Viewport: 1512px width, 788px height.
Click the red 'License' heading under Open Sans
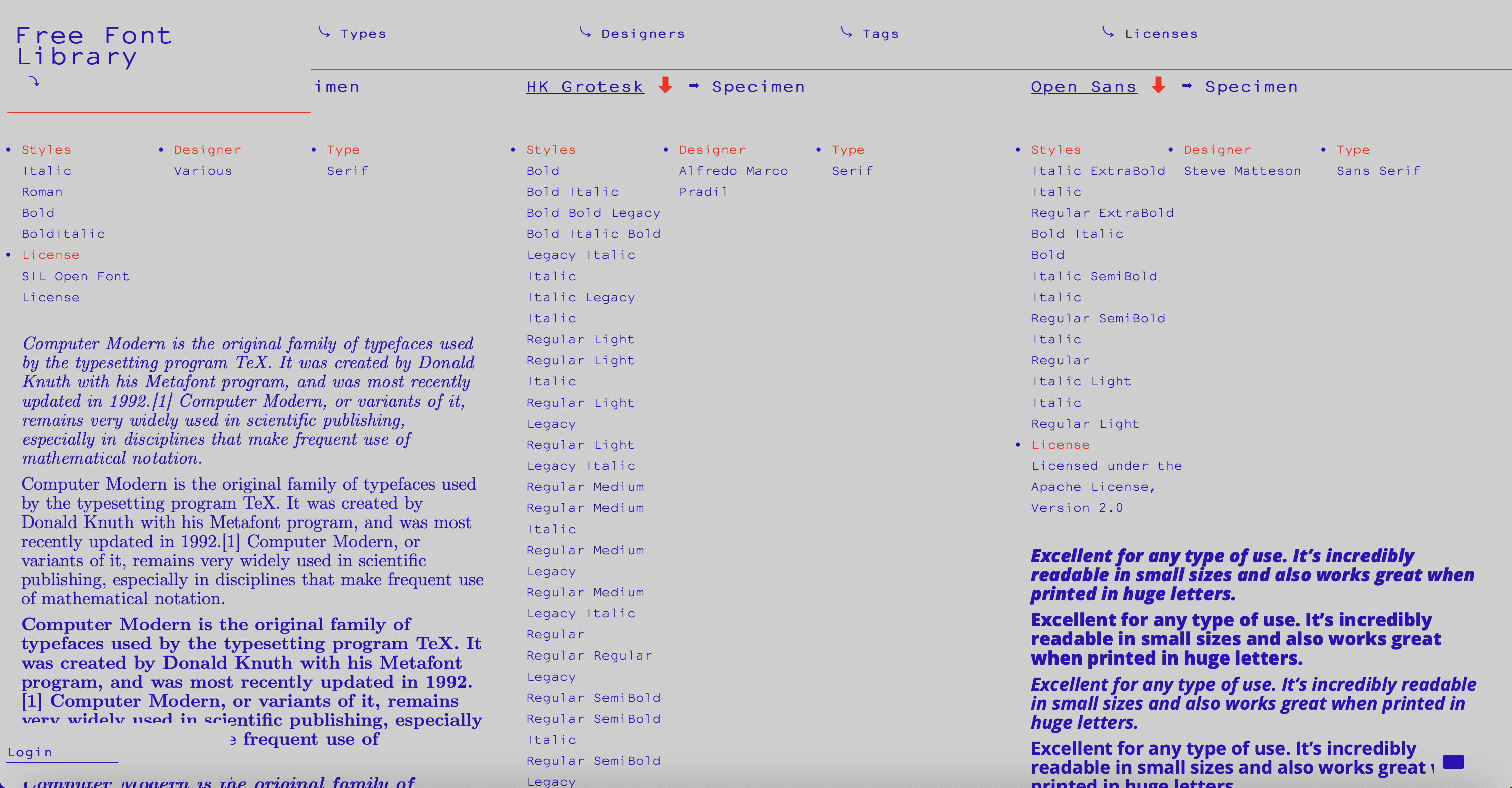coord(1061,445)
